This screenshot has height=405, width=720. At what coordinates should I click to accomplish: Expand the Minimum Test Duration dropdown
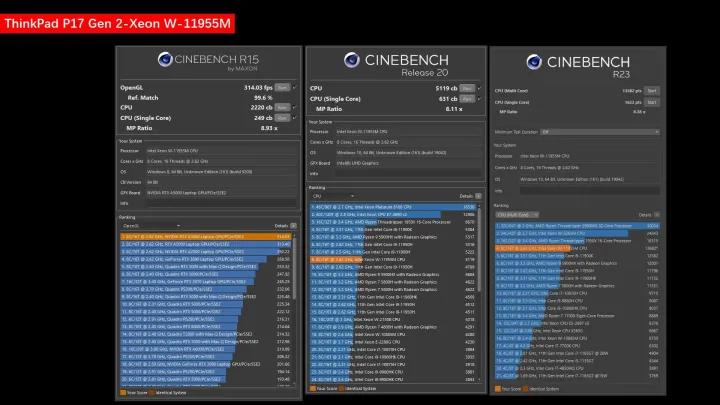(x=600, y=131)
